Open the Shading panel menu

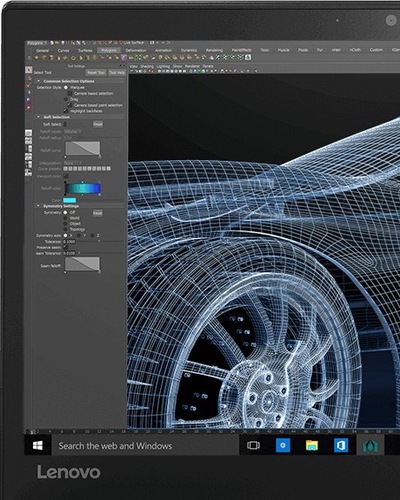click(147, 66)
